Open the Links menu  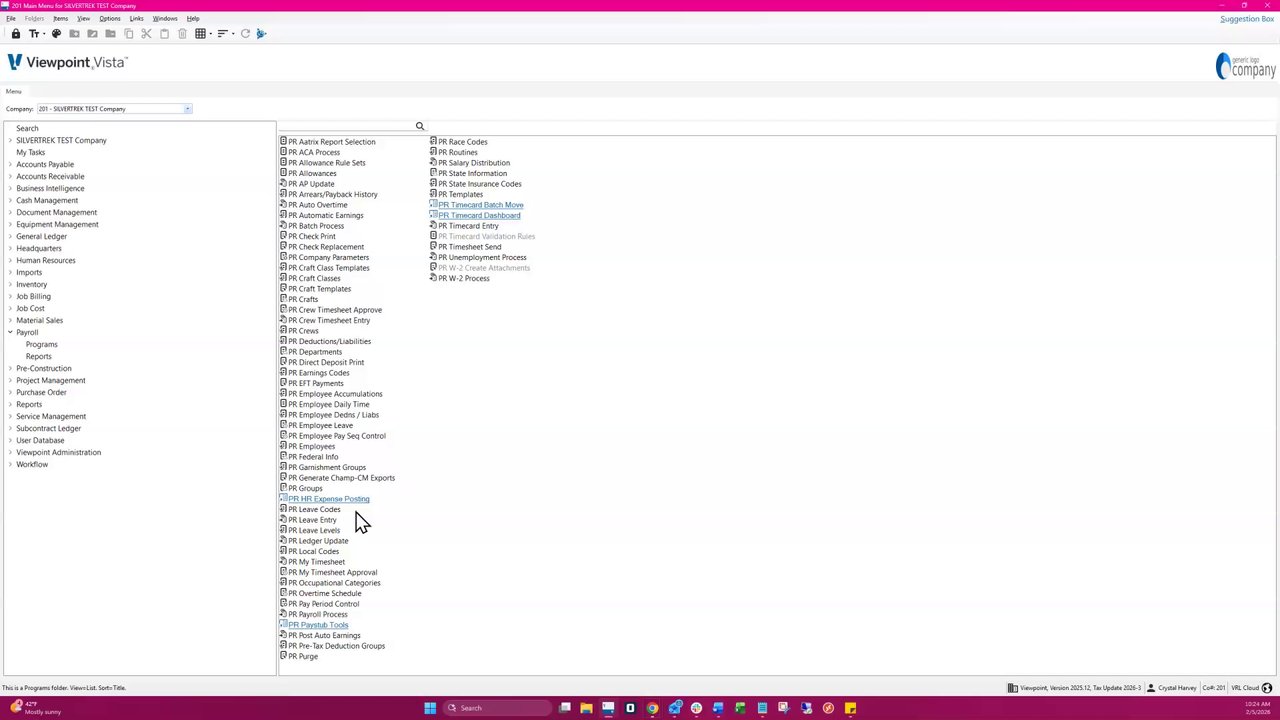coord(136,18)
